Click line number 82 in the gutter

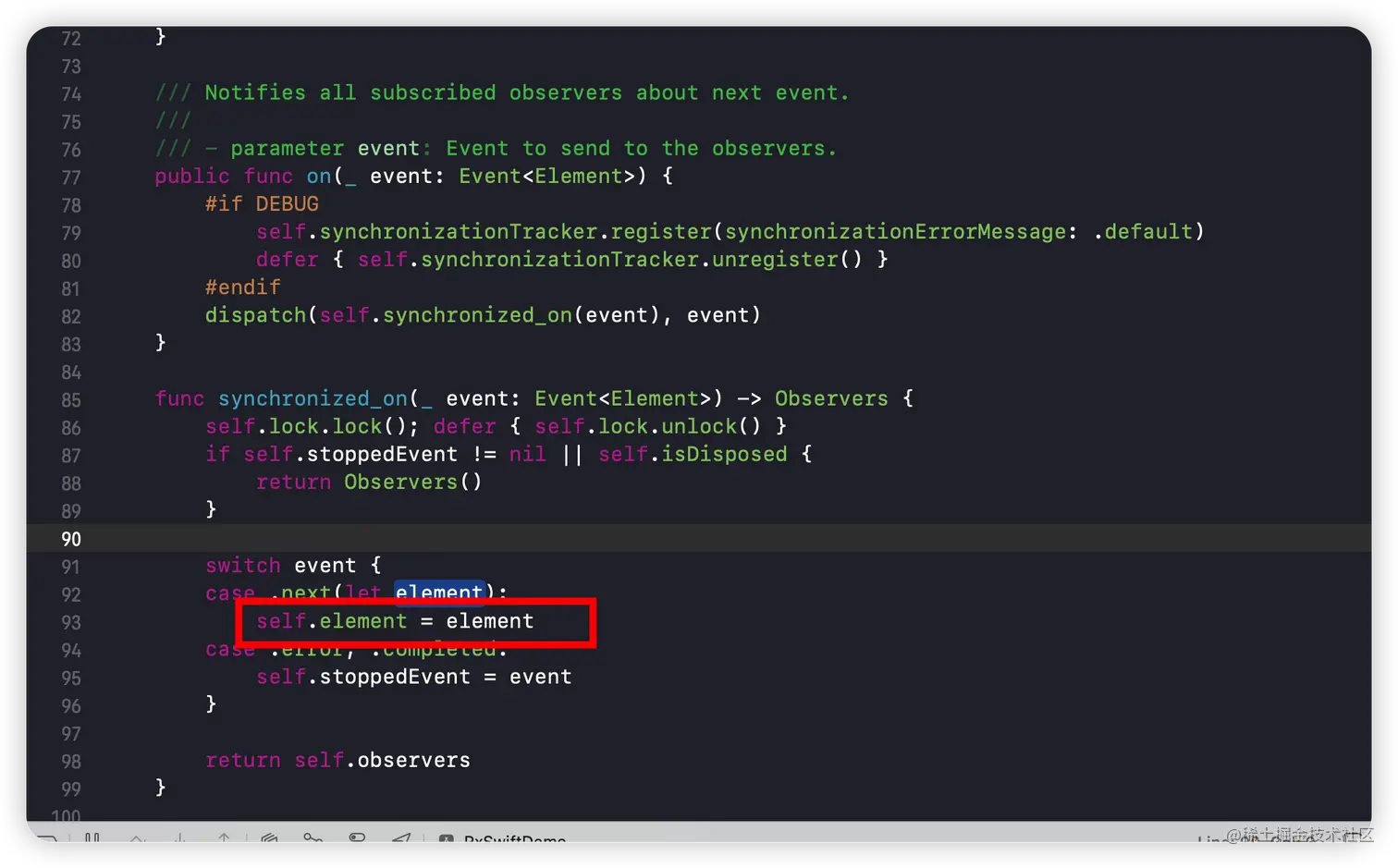click(71, 316)
